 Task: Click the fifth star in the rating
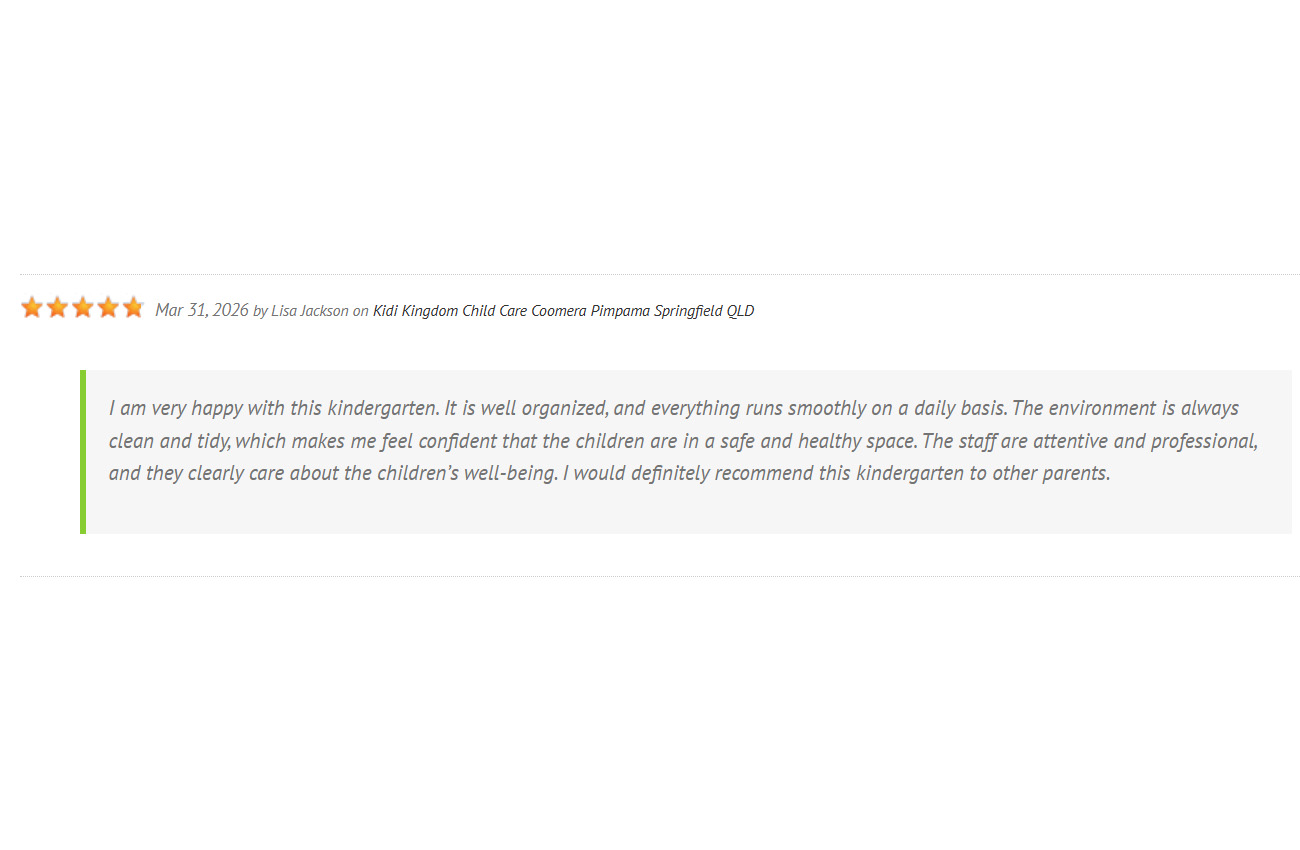[133, 307]
